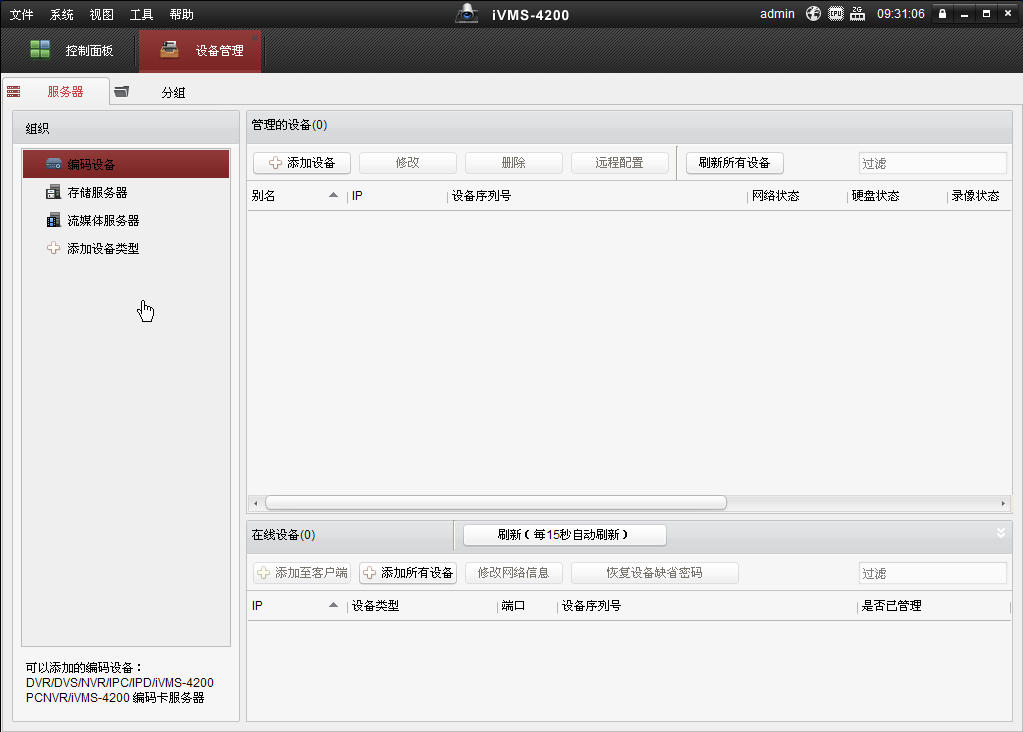Click the 过滤 filter input field
Image resolution: width=1023 pixels, height=732 pixels.
pyautogui.click(x=932, y=162)
